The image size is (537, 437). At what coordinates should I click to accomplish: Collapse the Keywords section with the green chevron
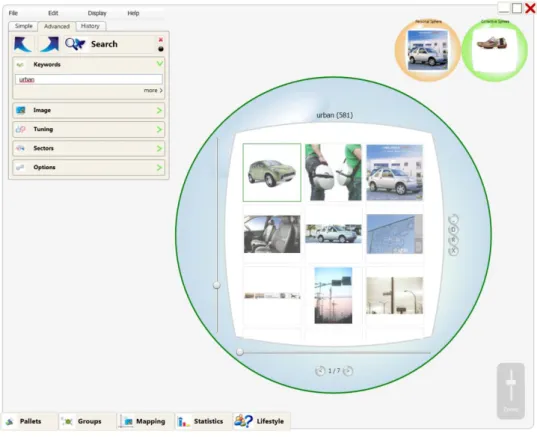(160, 64)
